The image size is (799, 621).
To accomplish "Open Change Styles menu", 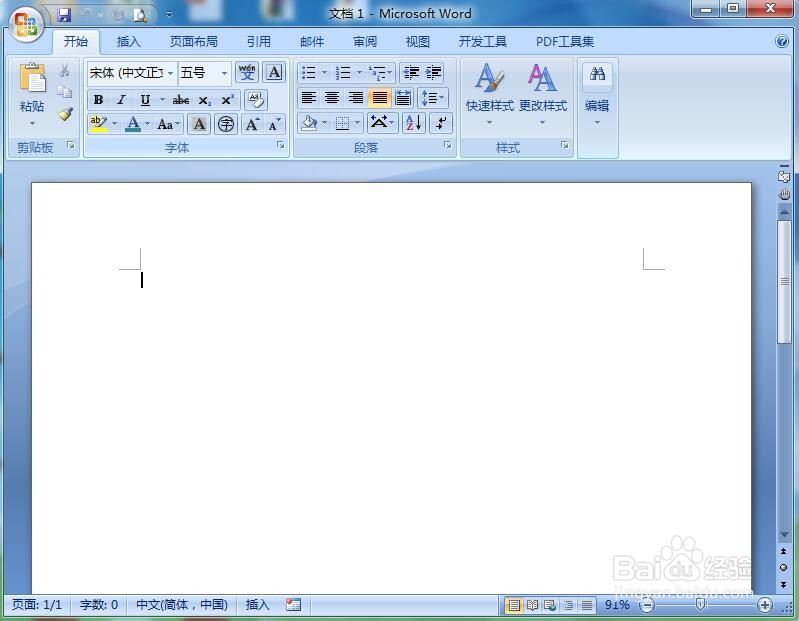I will click(543, 93).
